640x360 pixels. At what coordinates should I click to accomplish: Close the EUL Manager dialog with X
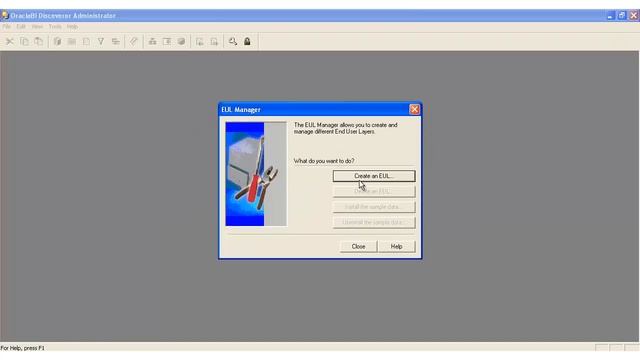point(414,109)
